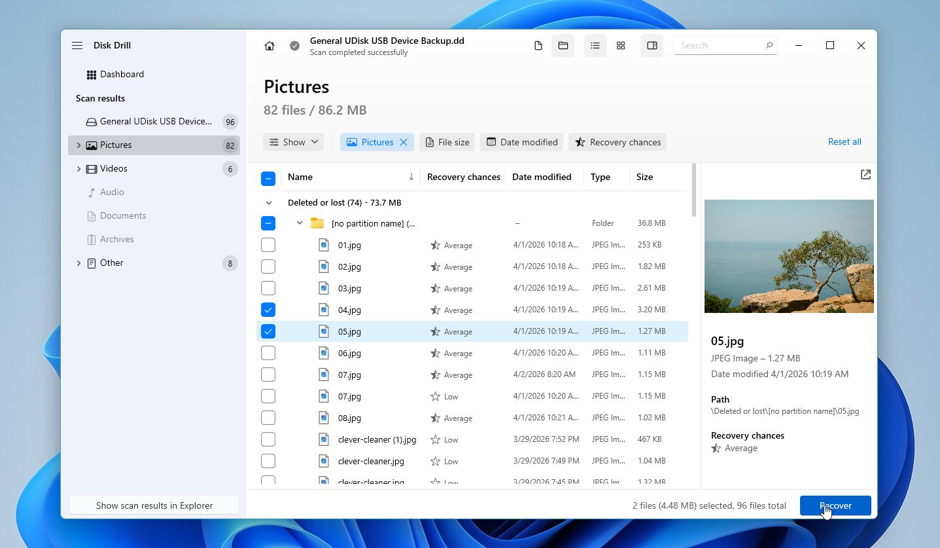Open the Date modified filter
Image resolution: width=940 pixels, height=548 pixels.
pos(522,142)
